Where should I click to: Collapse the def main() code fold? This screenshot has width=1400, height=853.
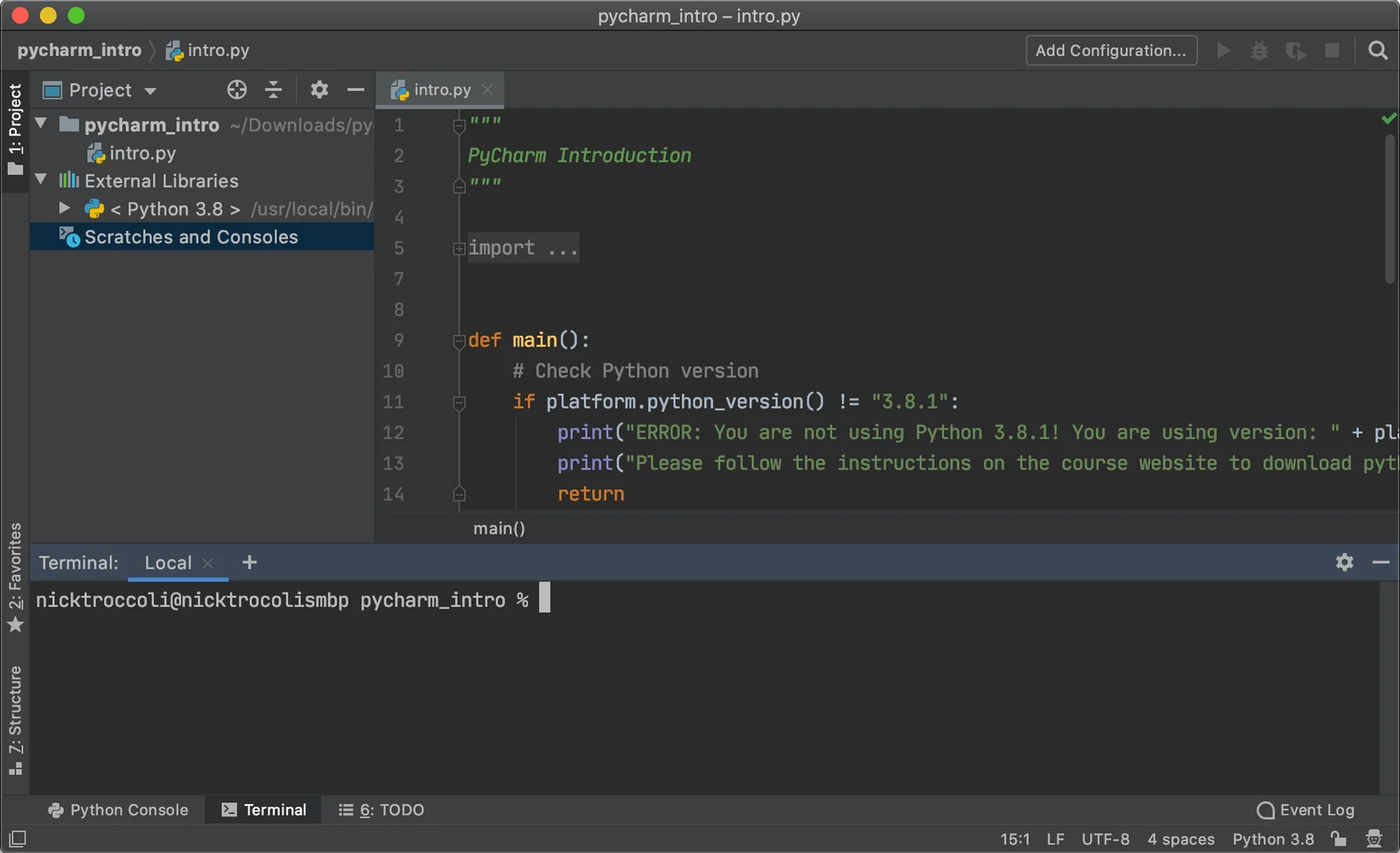pyautogui.click(x=458, y=340)
